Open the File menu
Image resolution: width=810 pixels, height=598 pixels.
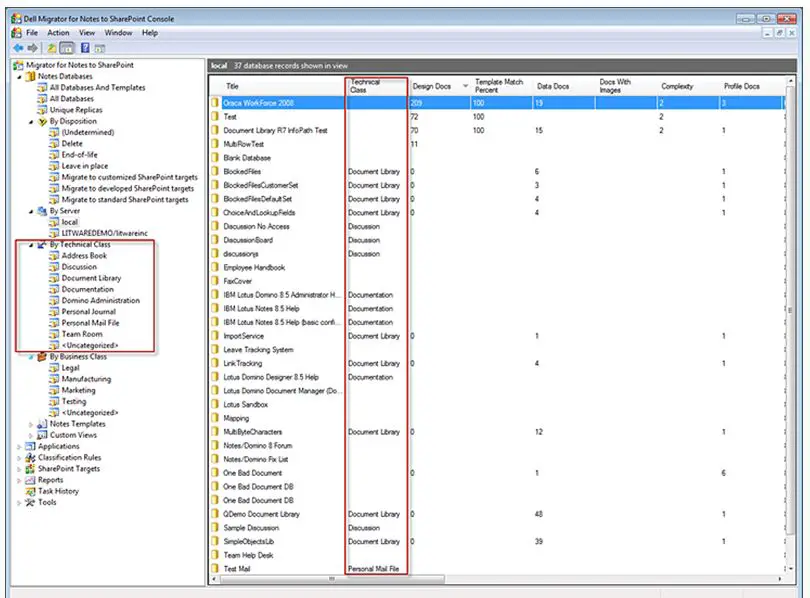coord(32,33)
